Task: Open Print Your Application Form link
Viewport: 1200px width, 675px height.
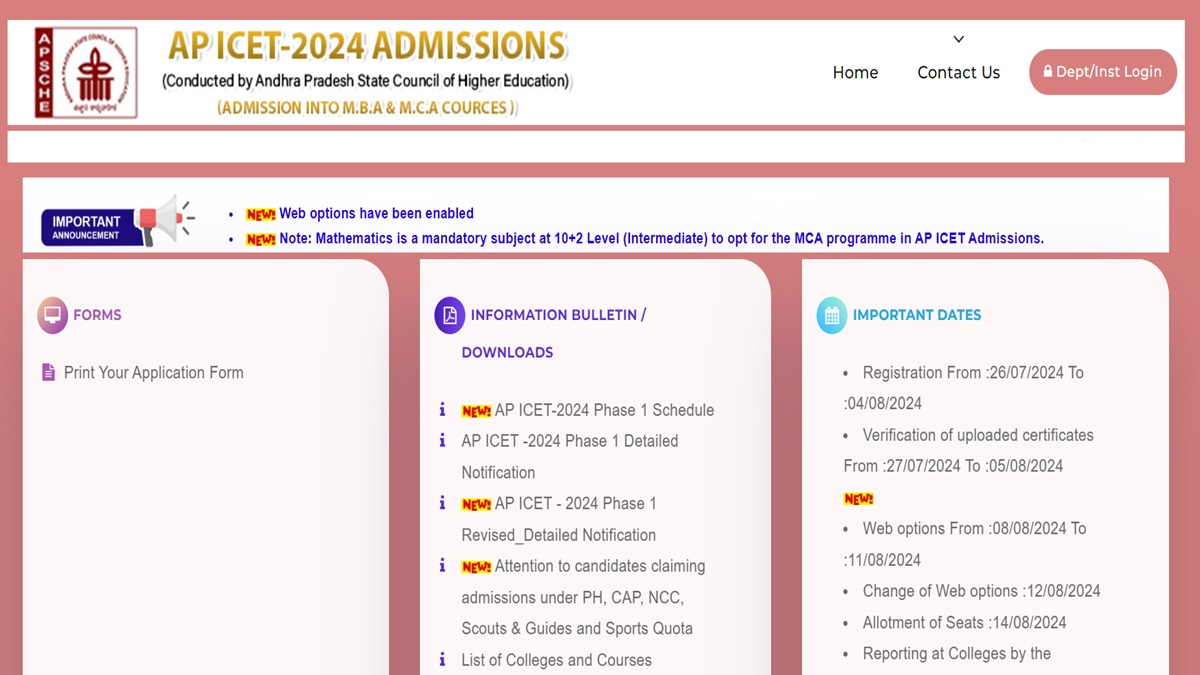Action: (x=154, y=373)
